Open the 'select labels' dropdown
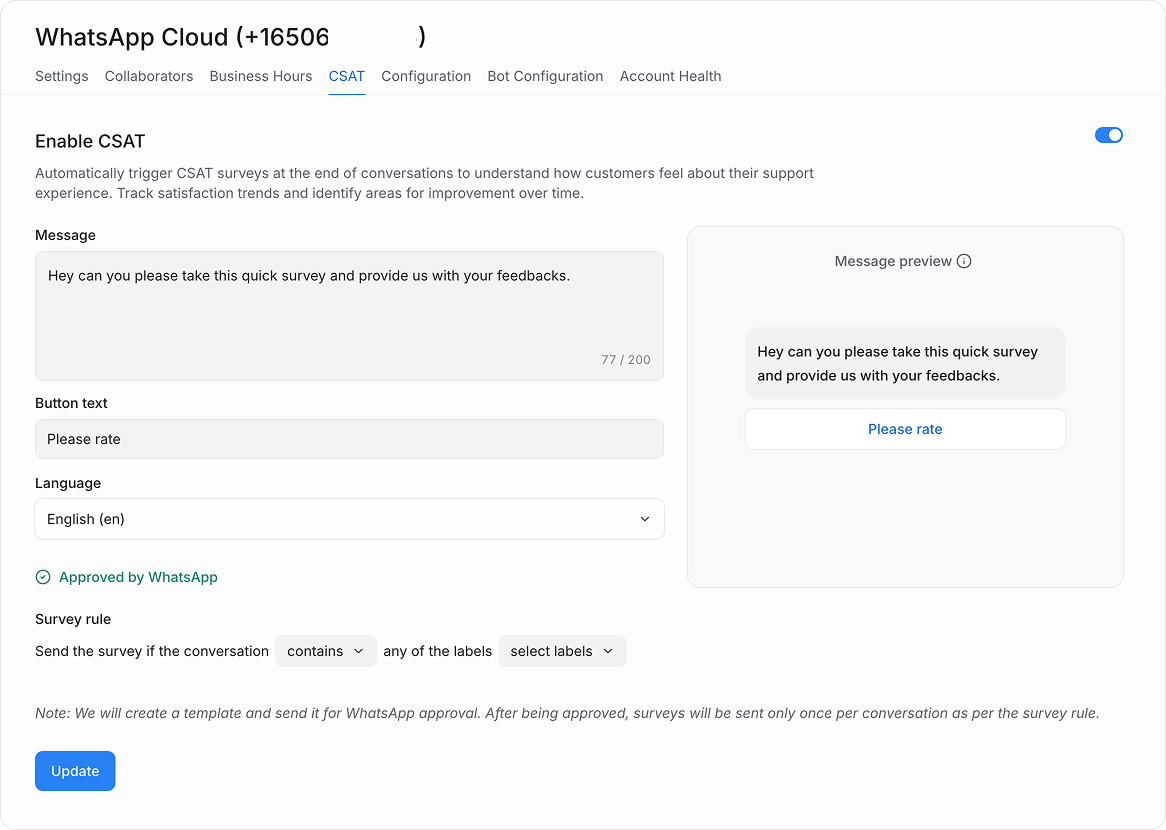Viewport: 1166px width, 830px height. [562, 651]
